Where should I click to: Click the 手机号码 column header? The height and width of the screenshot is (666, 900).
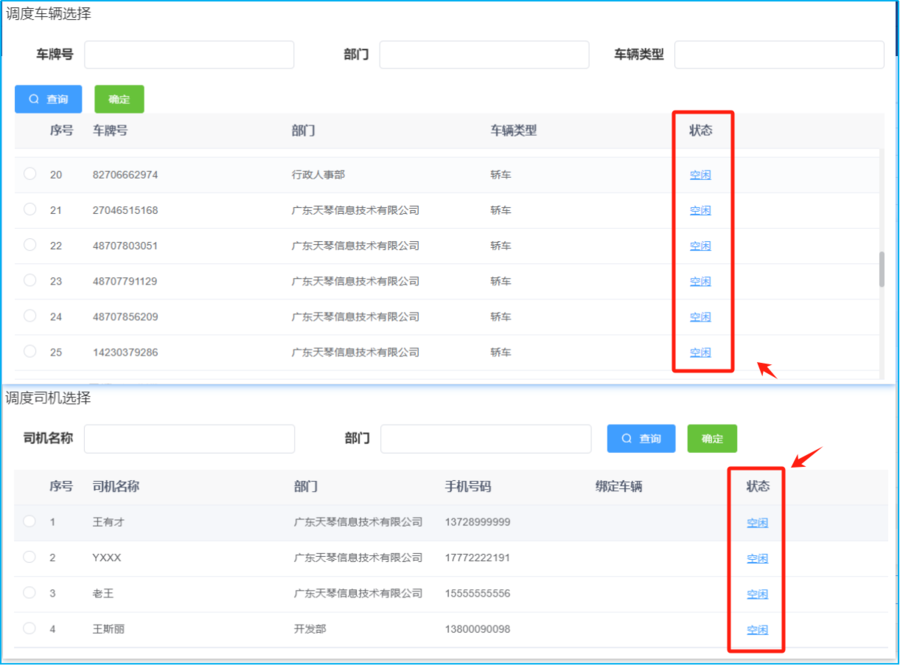point(468,486)
